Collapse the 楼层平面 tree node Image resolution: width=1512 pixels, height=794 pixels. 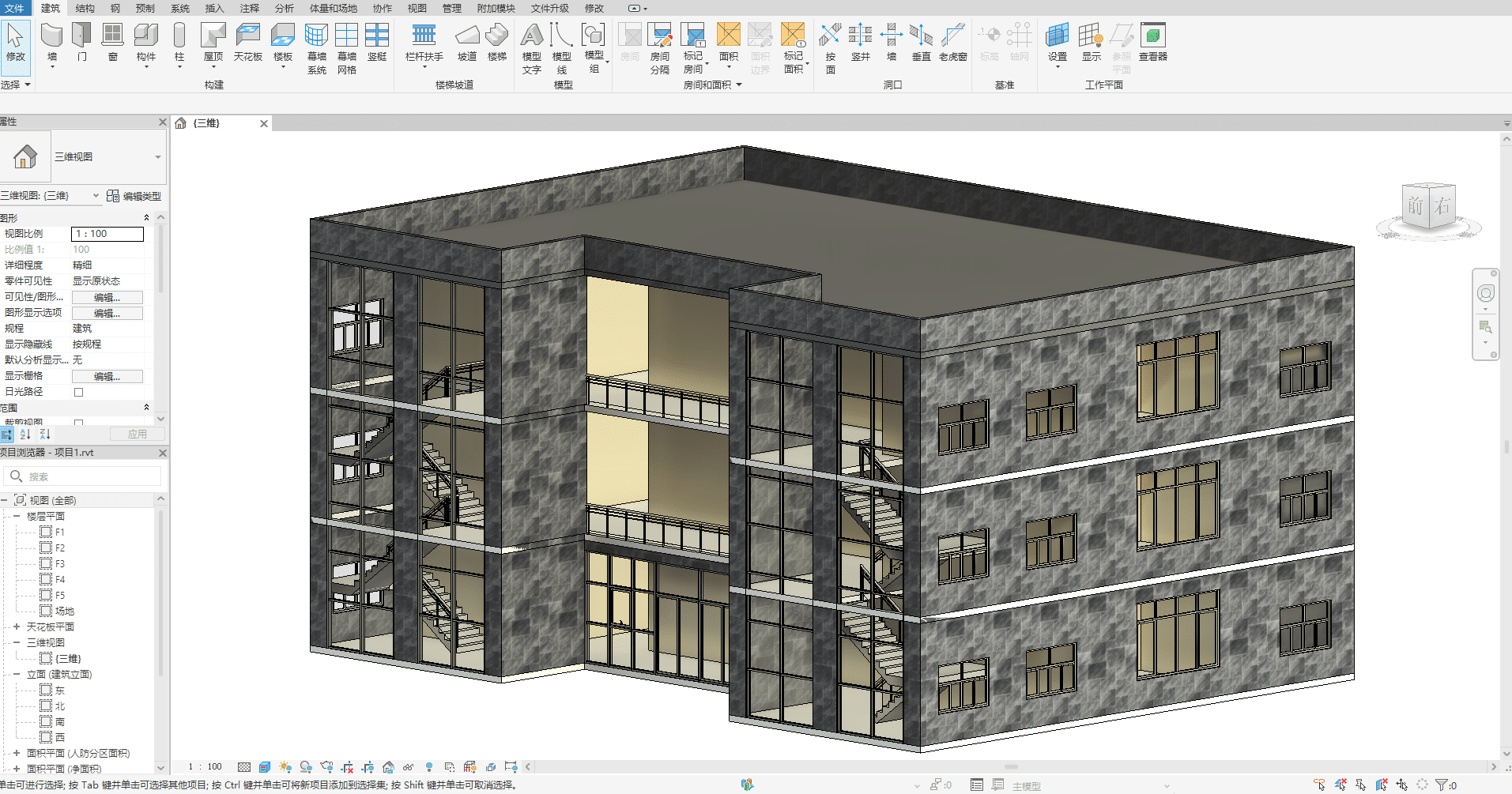(x=17, y=516)
